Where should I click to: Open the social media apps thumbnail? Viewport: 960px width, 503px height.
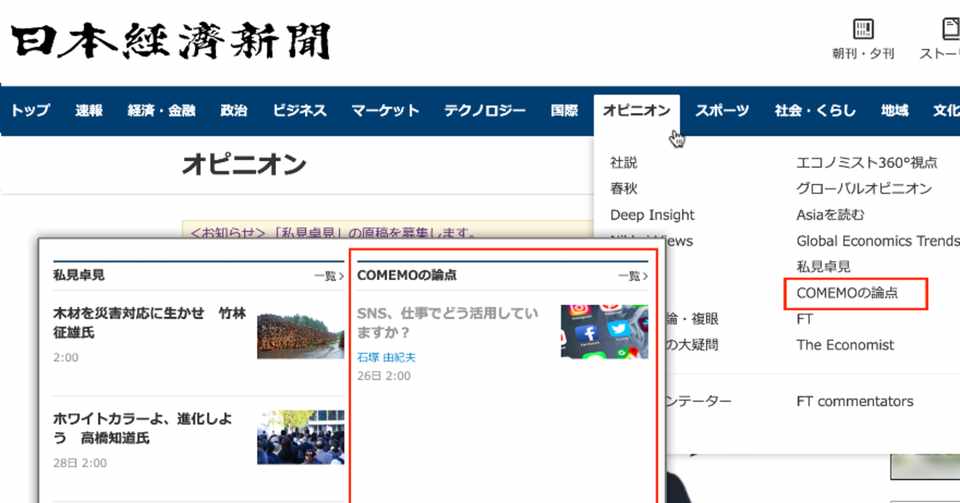point(604,331)
